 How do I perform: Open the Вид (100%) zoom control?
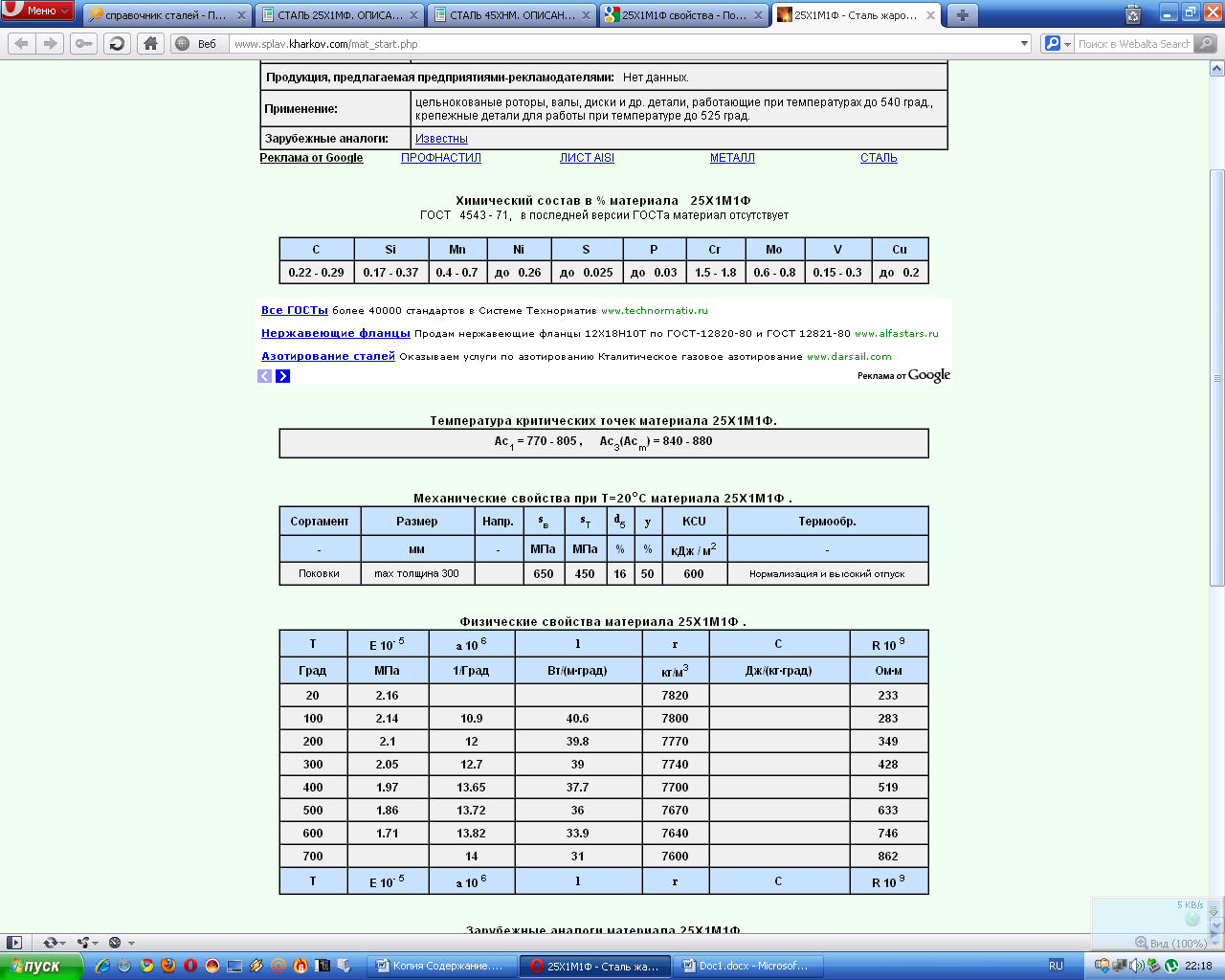tap(1170, 943)
